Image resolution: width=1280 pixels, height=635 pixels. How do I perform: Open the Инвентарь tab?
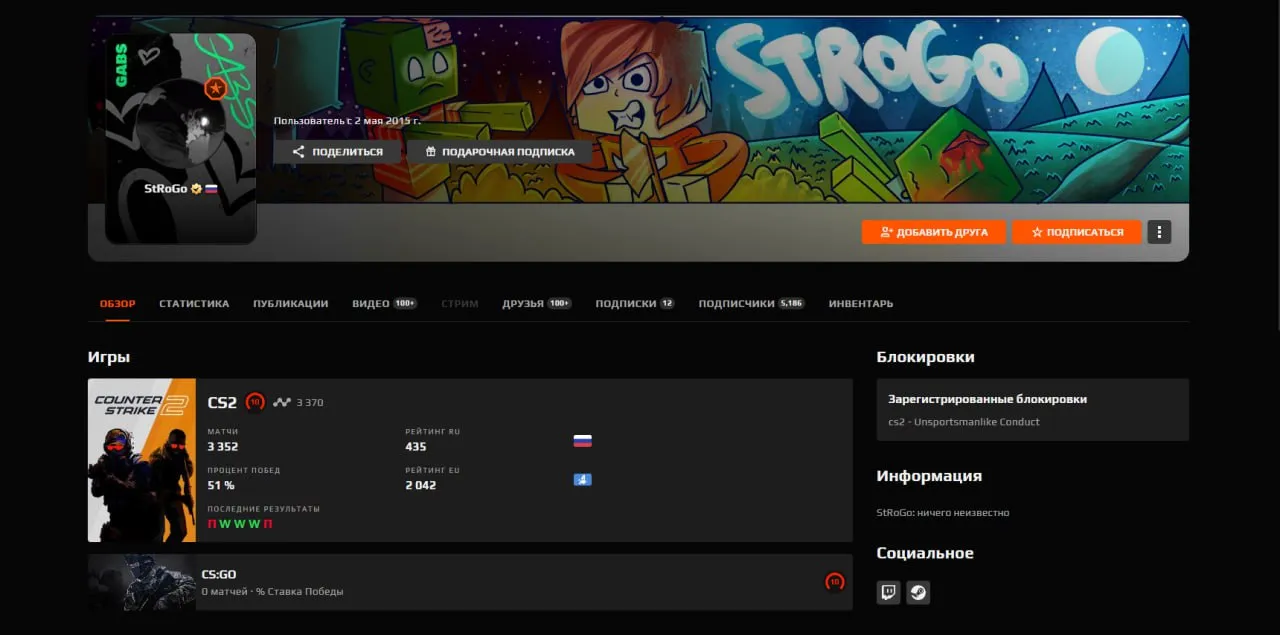click(x=861, y=304)
